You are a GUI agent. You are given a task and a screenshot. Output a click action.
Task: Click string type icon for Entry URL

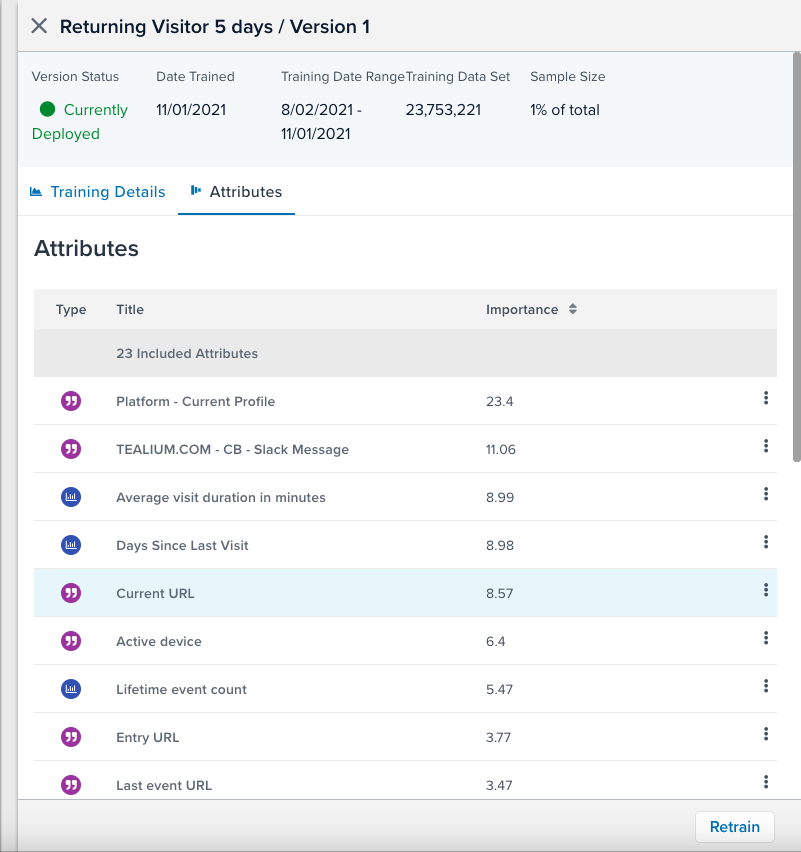click(x=71, y=737)
